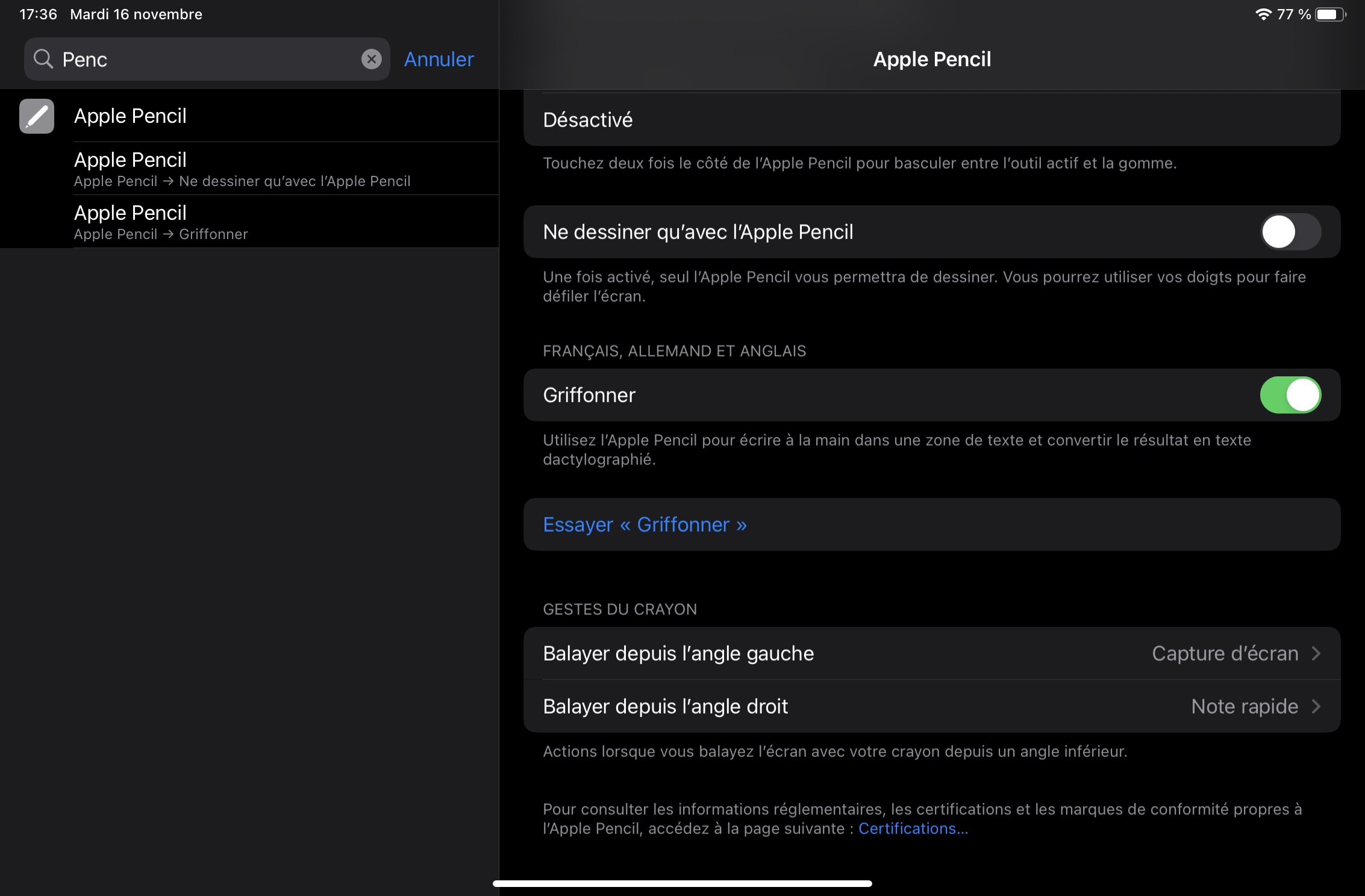This screenshot has width=1365, height=896.
Task: Disable the Griffonner switch
Action: (x=1290, y=395)
